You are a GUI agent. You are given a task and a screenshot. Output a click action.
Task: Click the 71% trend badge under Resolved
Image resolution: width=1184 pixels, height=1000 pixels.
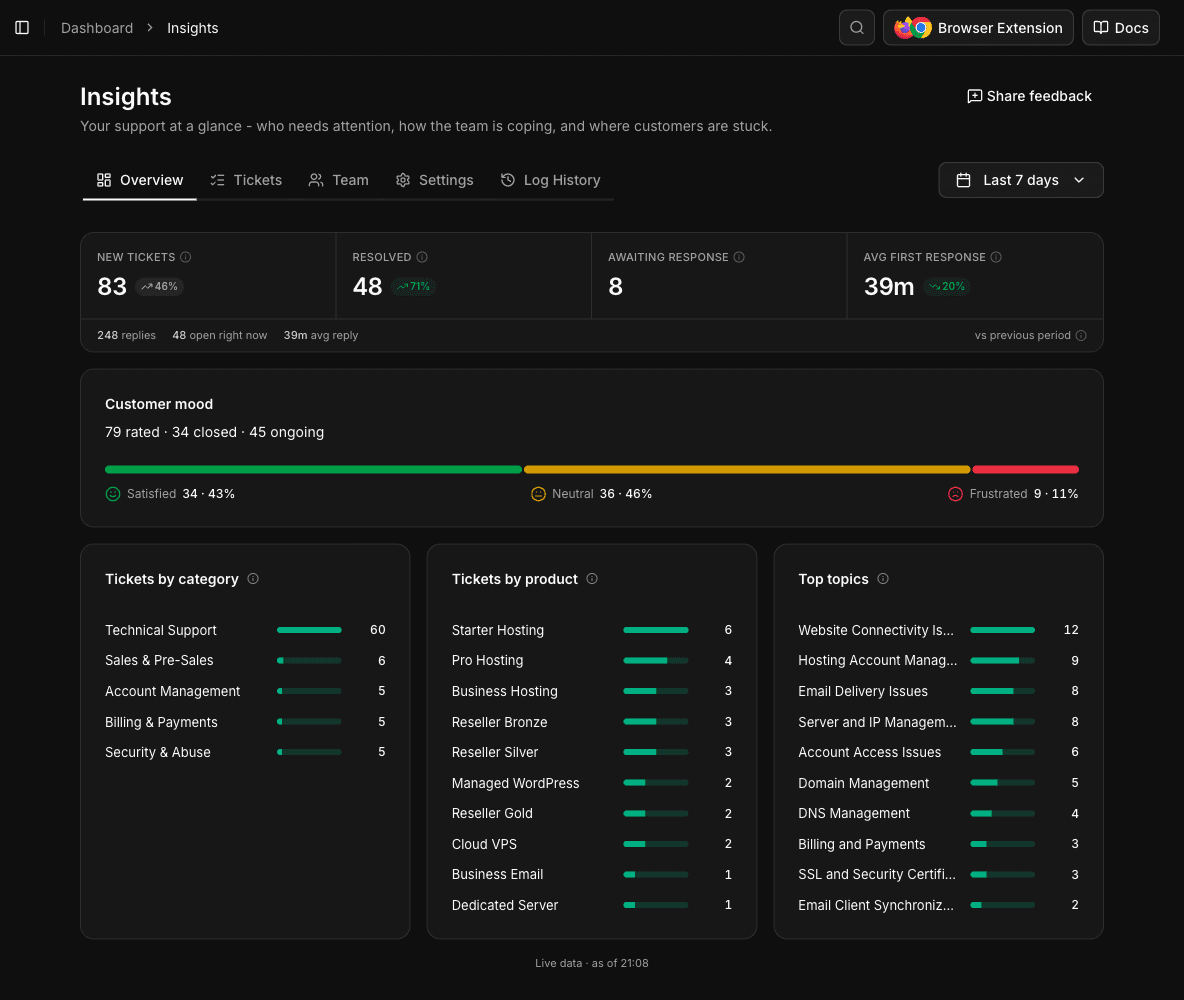point(413,286)
